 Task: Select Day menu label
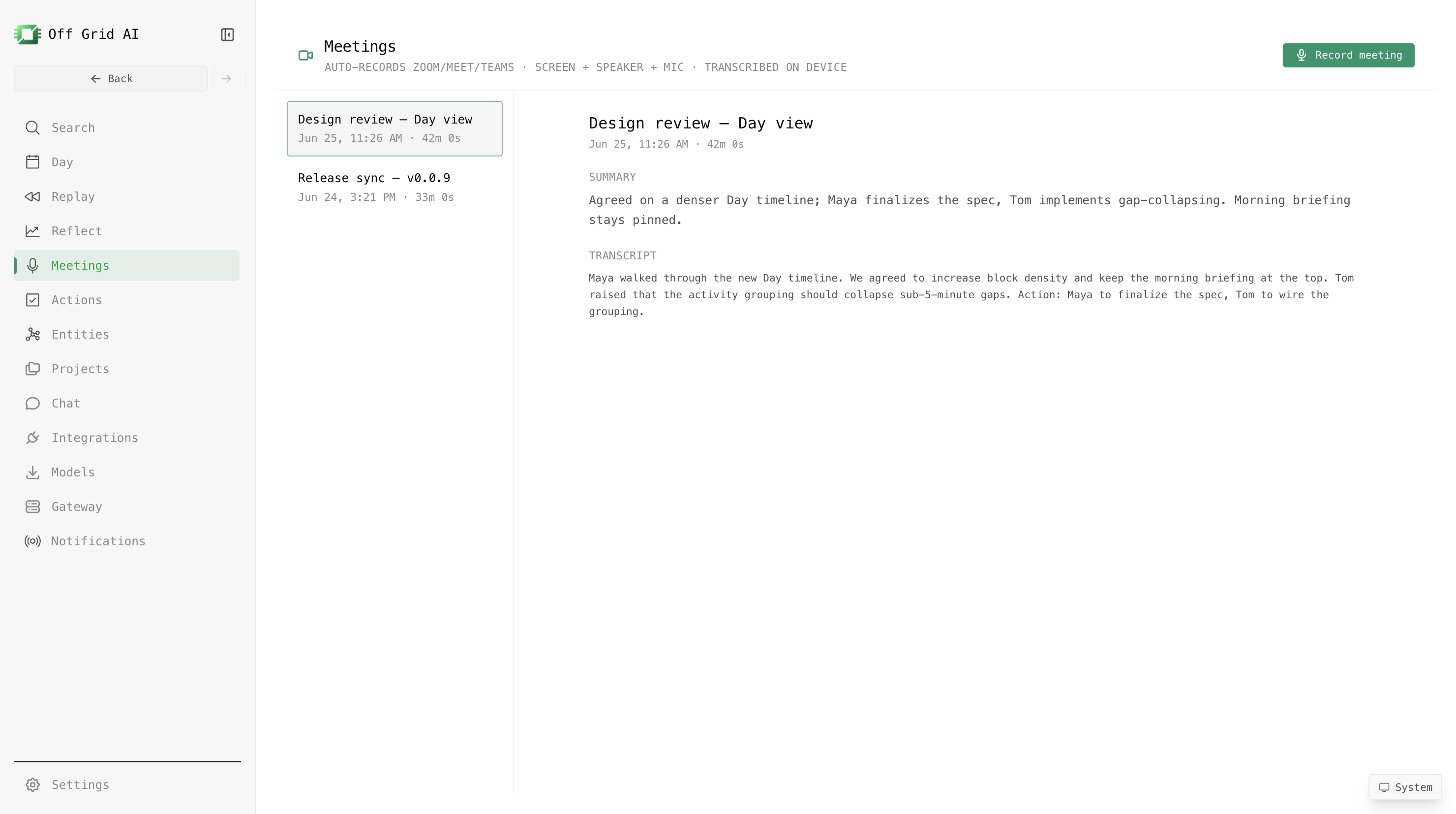tap(62, 162)
